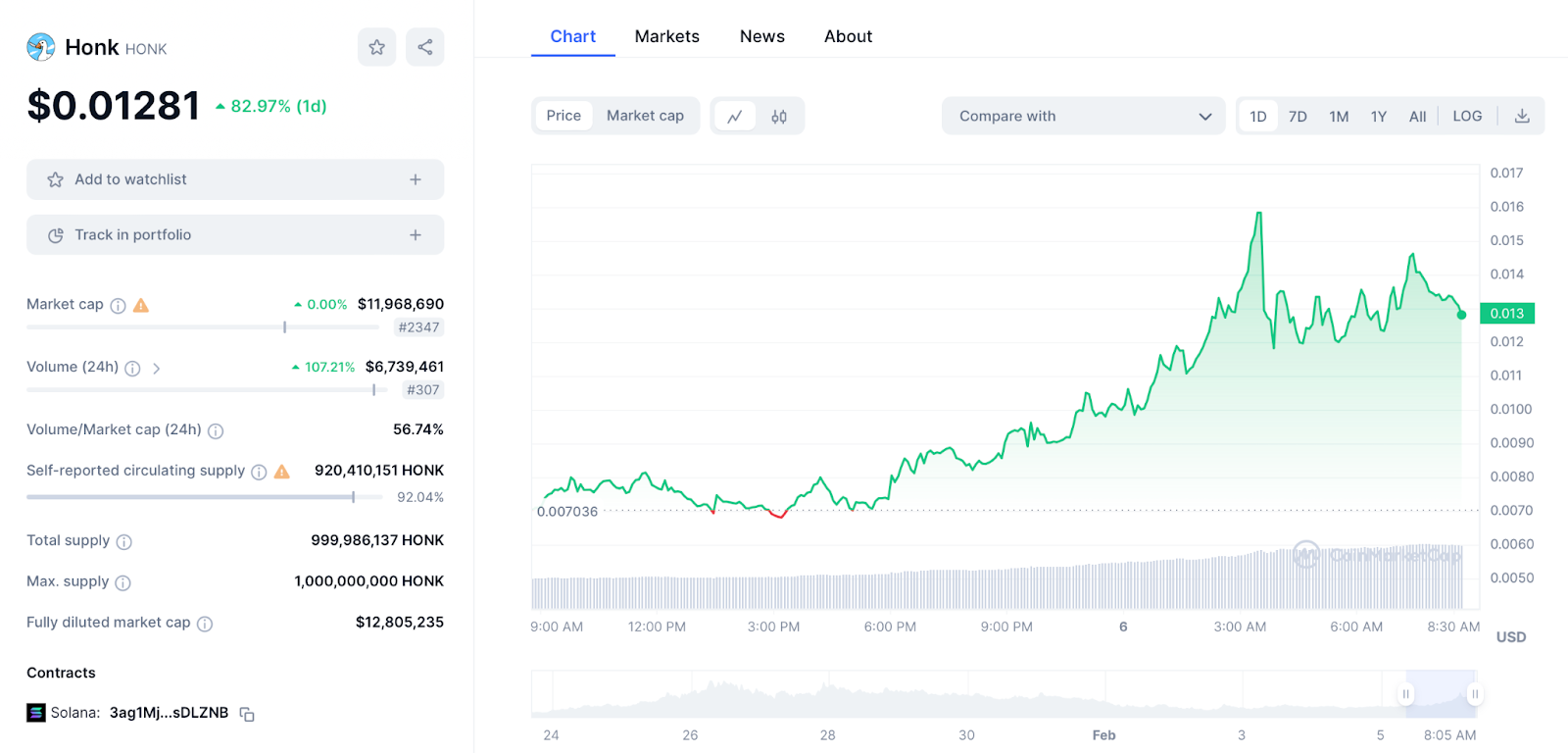Select the 1D time range
Screen dimensions: 1568x753
coord(1258,116)
